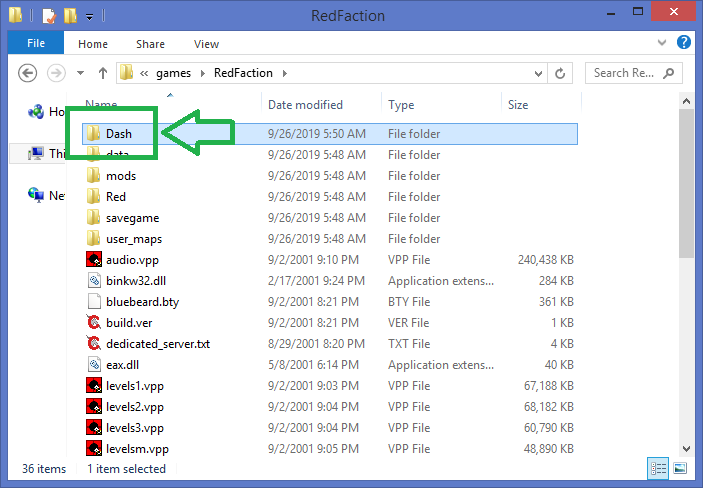Switch to the View tab

[206, 44]
